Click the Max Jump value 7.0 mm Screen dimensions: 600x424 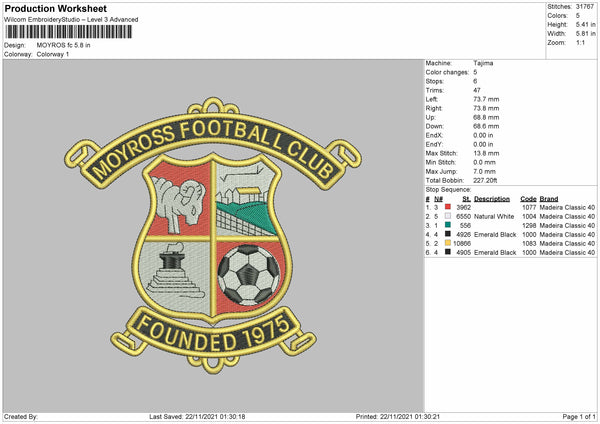pyautogui.click(x=484, y=171)
